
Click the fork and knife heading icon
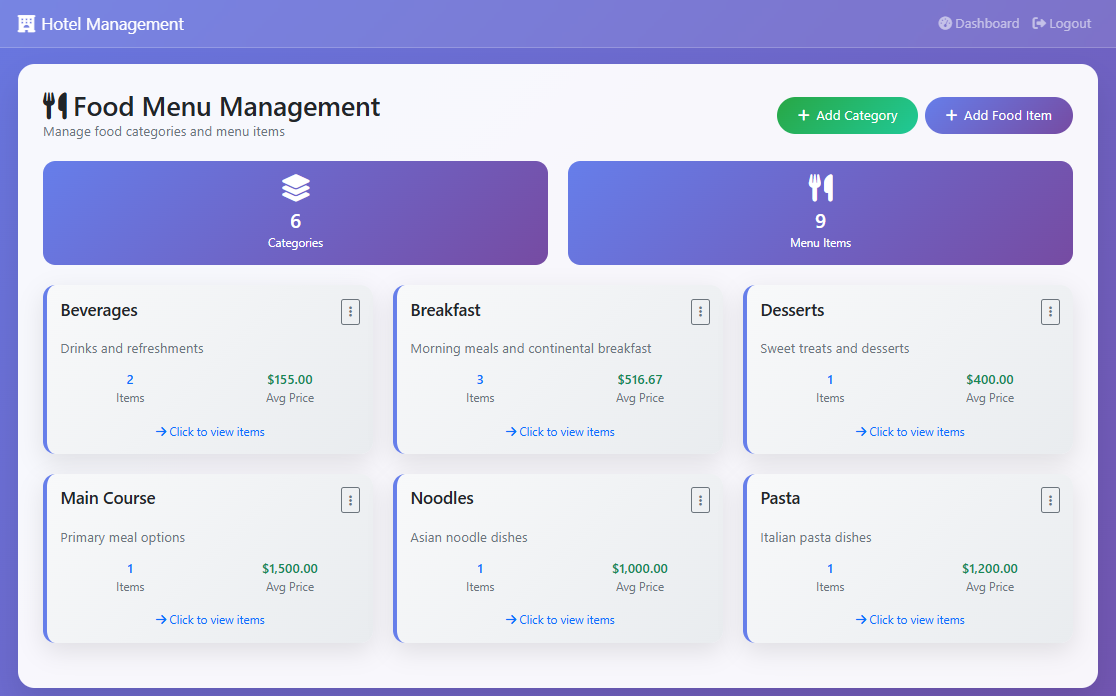55,106
